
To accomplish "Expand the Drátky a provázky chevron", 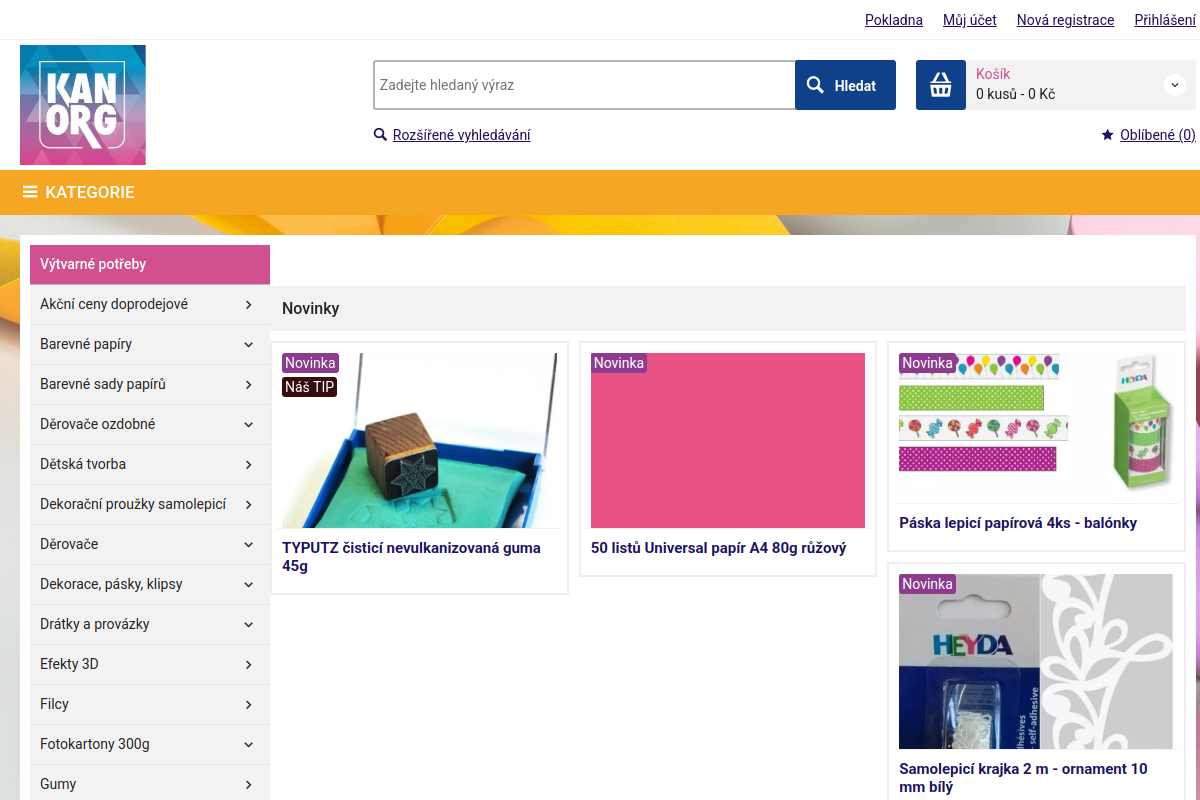I will [249, 624].
